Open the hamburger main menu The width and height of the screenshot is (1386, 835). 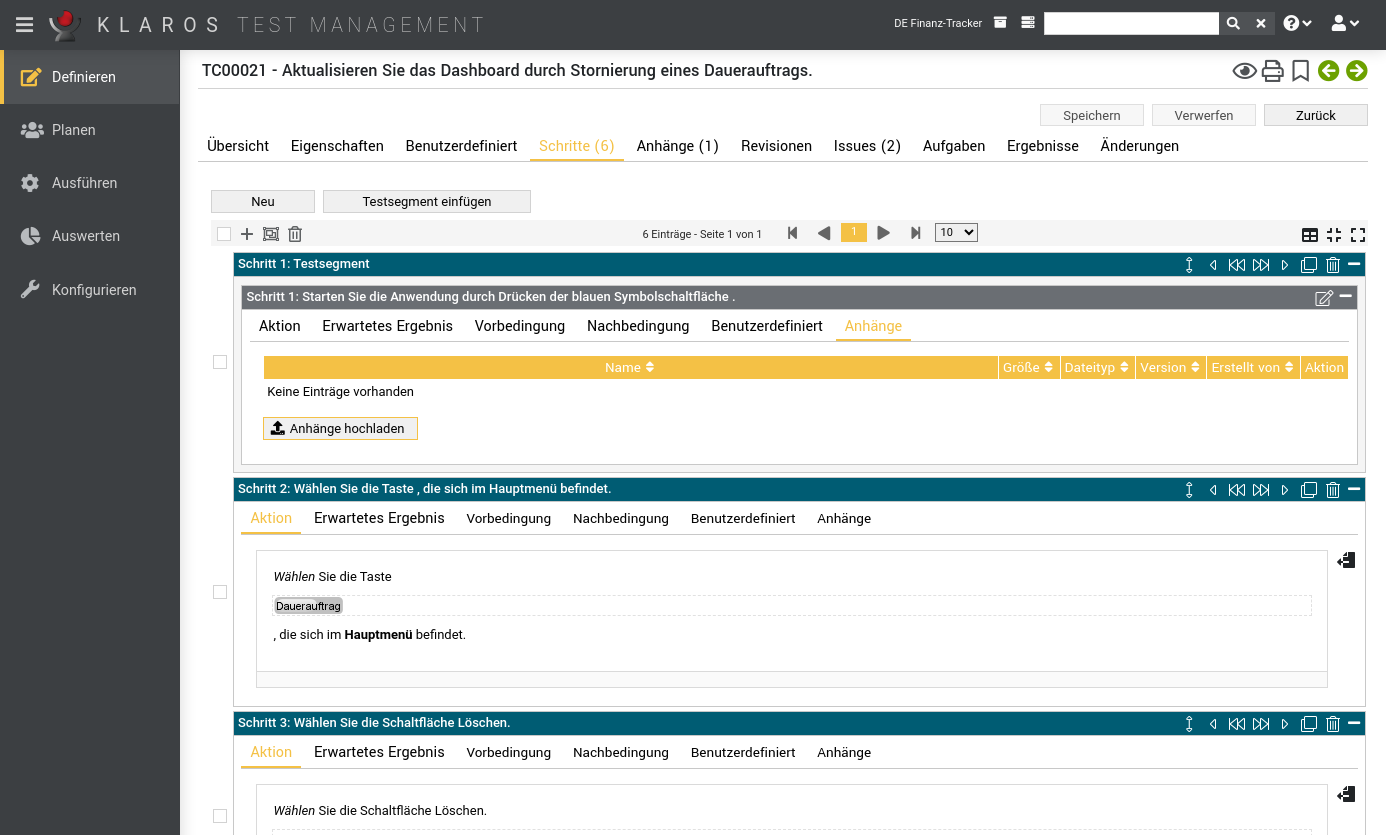click(x=24, y=24)
